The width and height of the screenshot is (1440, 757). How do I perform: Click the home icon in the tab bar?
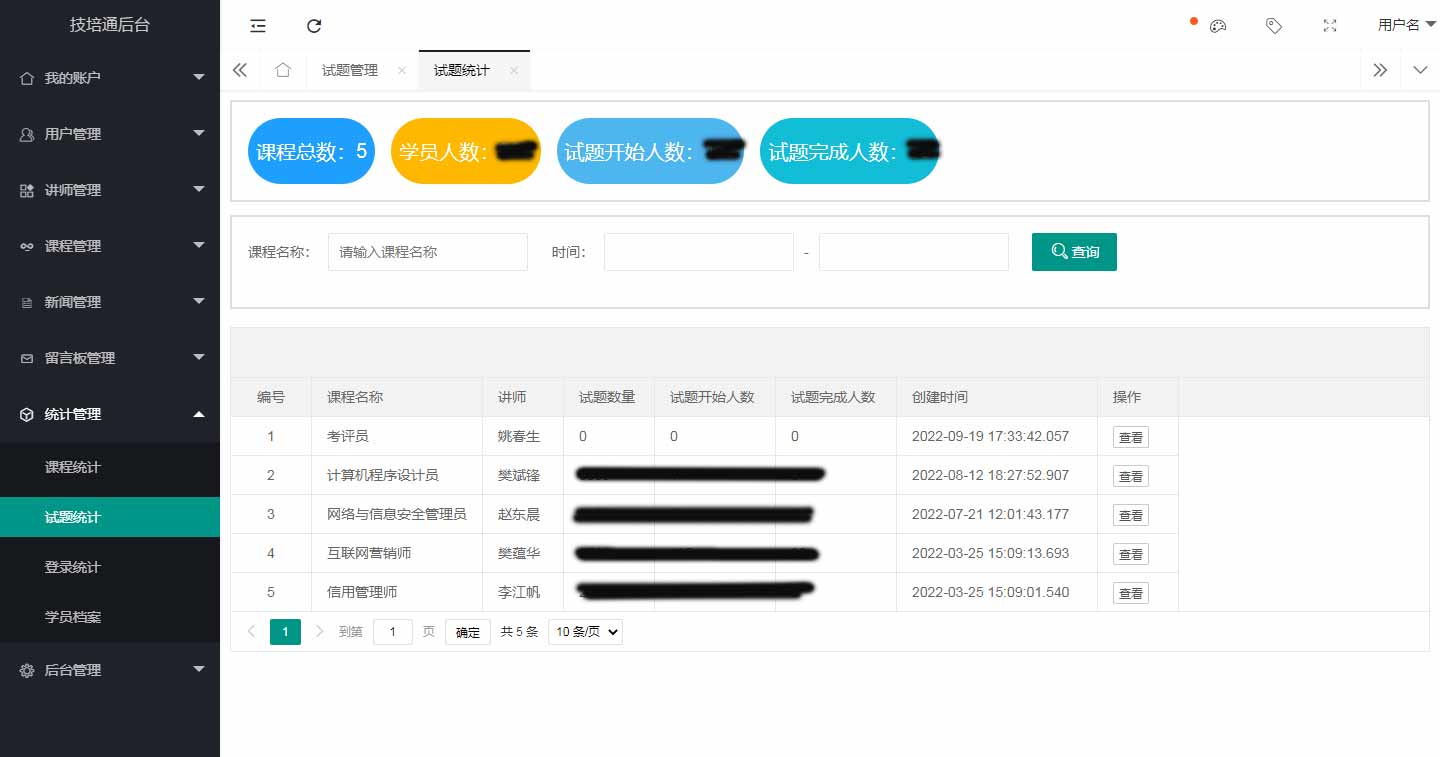pos(283,70)
